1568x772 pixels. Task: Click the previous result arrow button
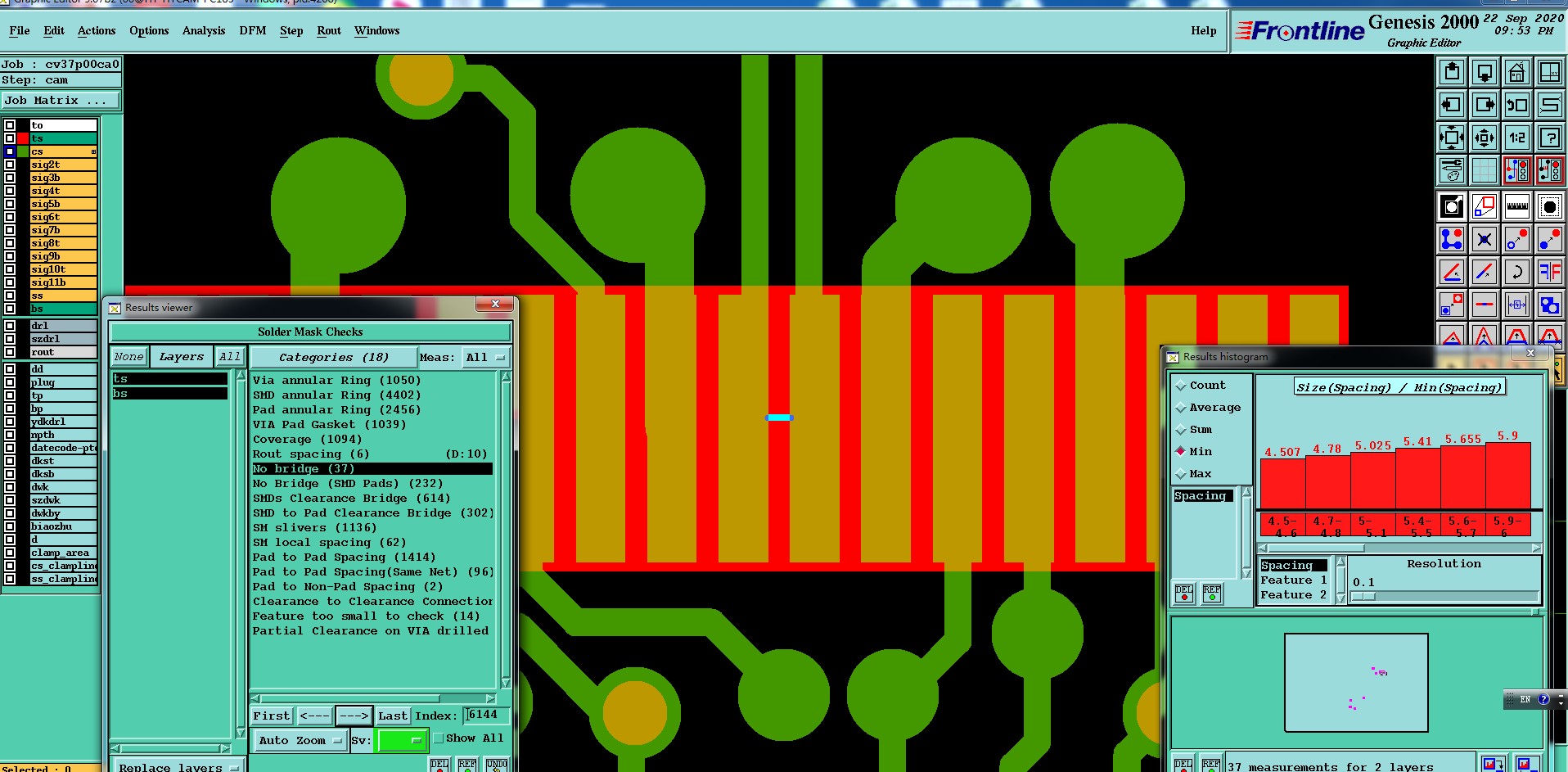coord(314,716)
